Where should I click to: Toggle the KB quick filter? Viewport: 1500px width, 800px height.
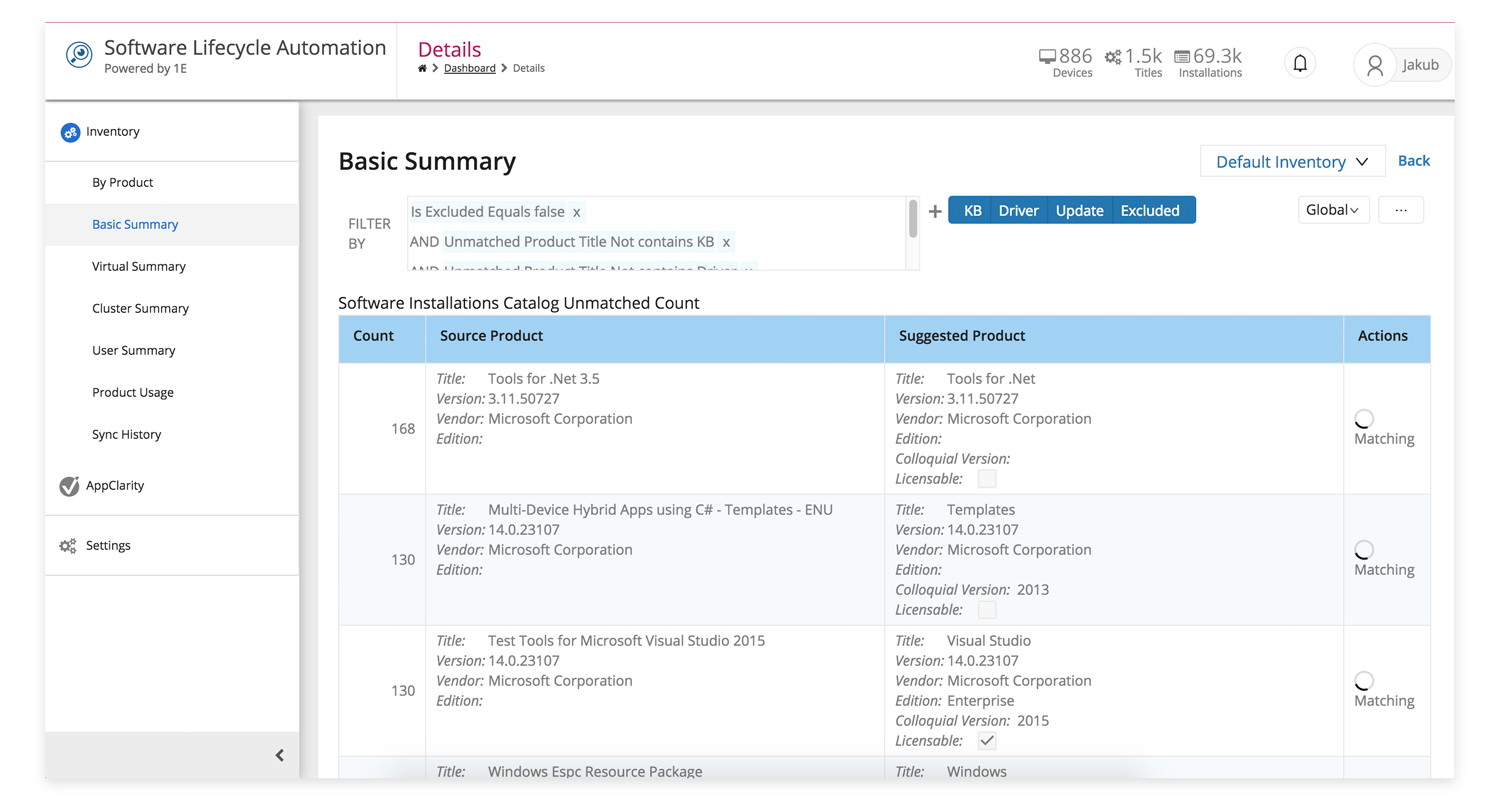(972, 211)
